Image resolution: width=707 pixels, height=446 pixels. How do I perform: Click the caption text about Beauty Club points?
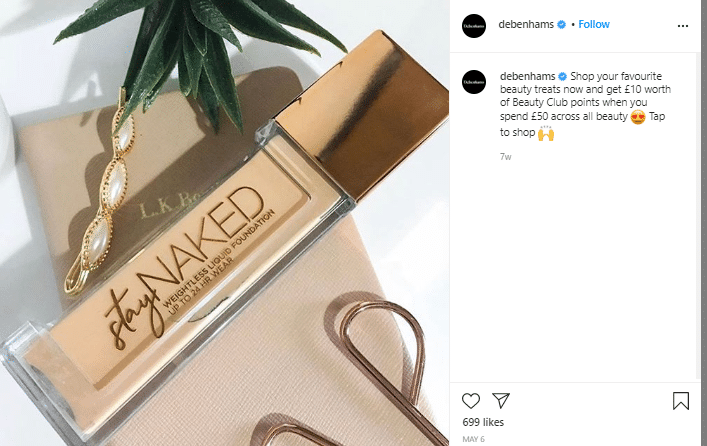click(x=585, y=103)
